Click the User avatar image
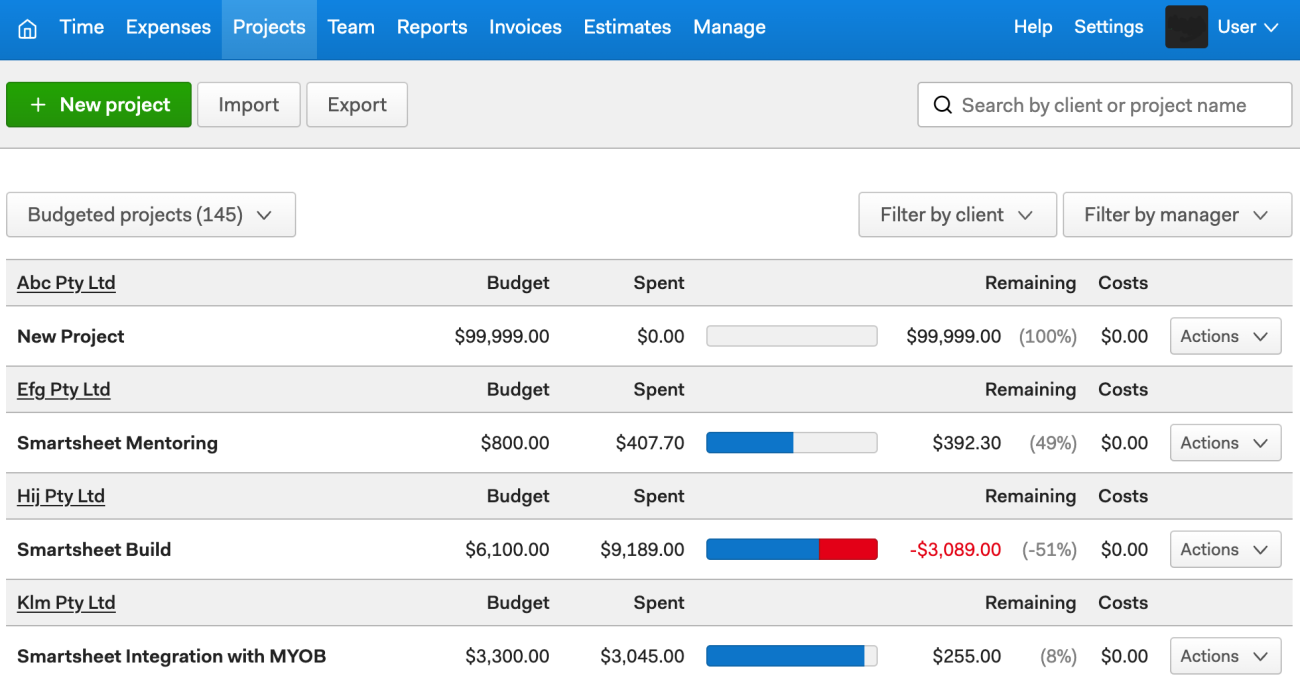The image size is (1300, 684). [x=1186, y=27]
